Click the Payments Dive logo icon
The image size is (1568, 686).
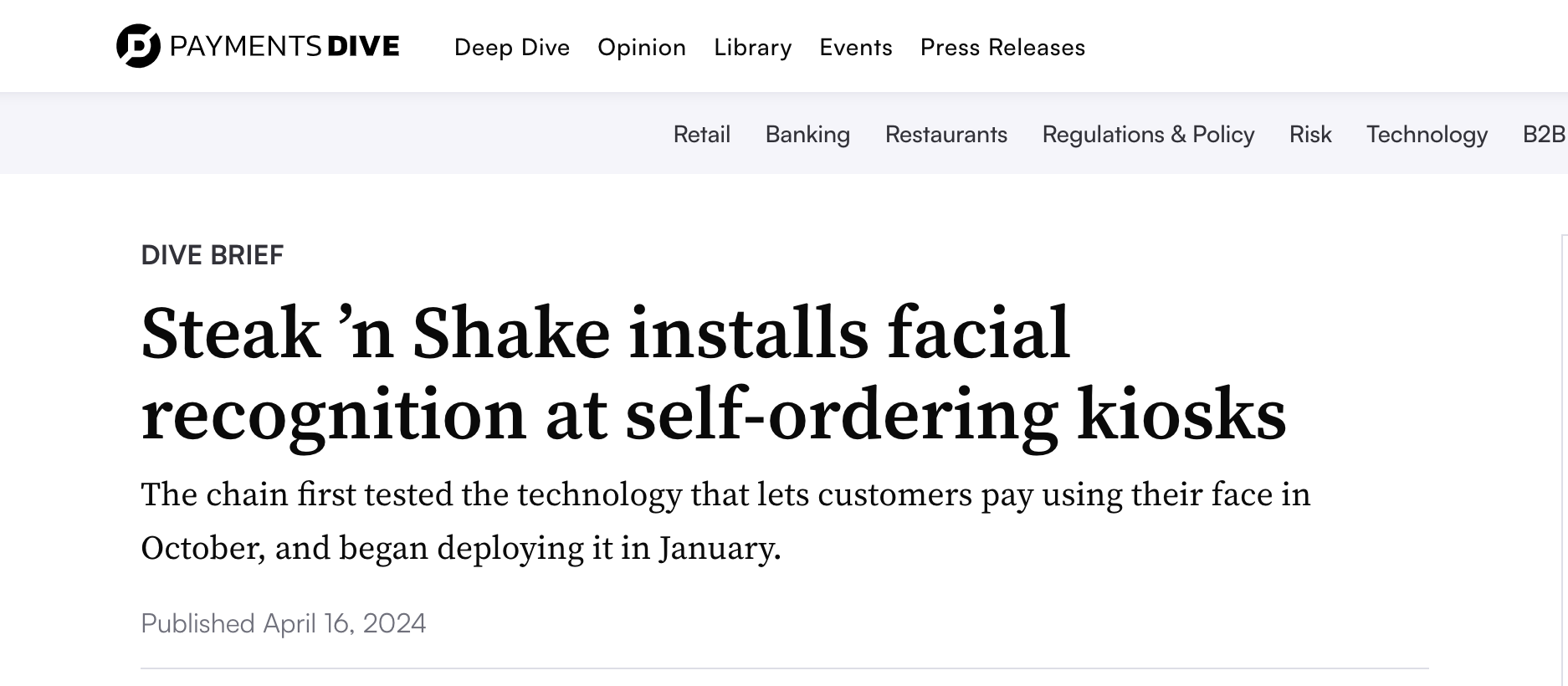click(138, 46)
